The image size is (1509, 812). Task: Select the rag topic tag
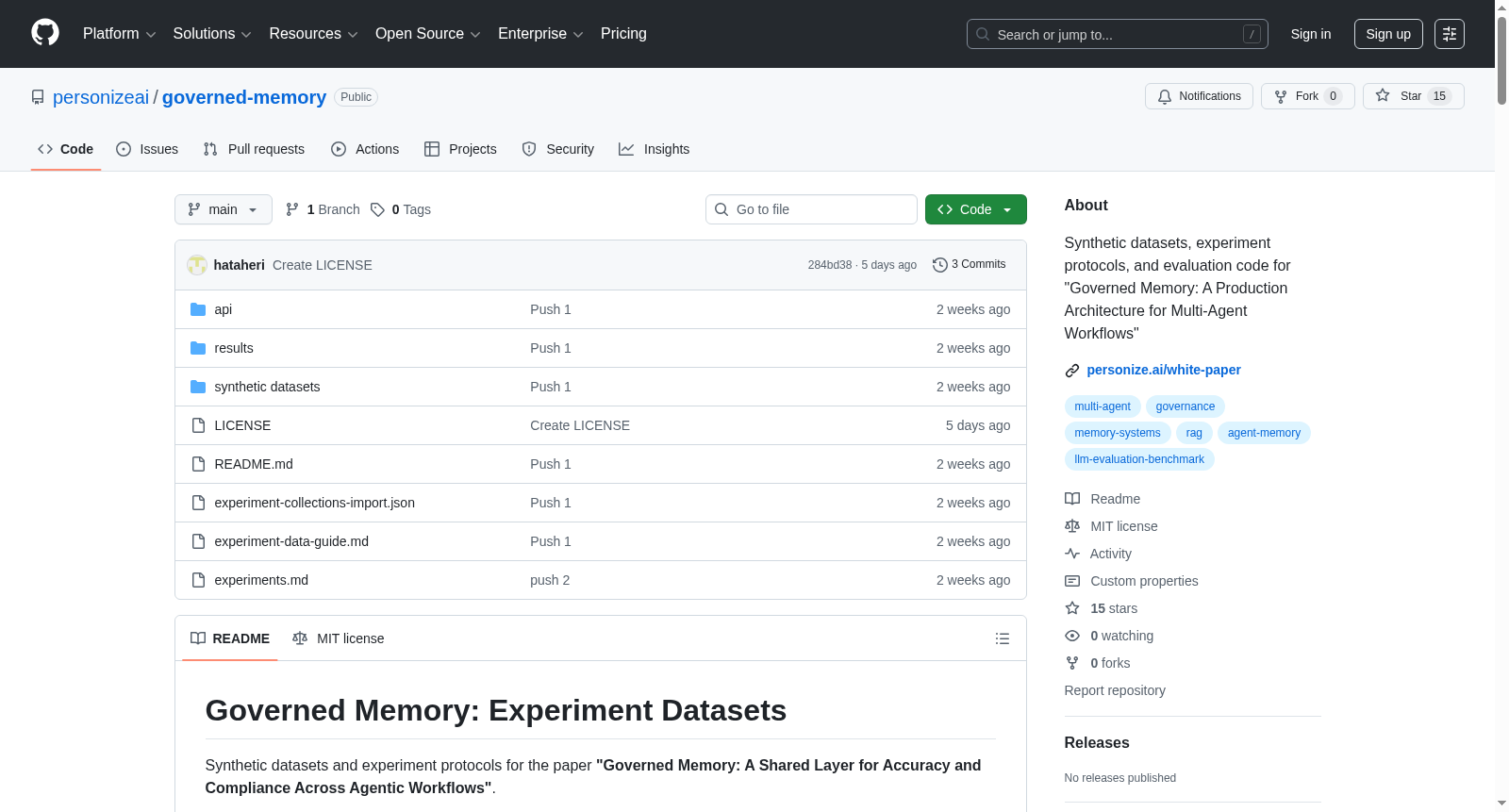[x=1194, y=433]
